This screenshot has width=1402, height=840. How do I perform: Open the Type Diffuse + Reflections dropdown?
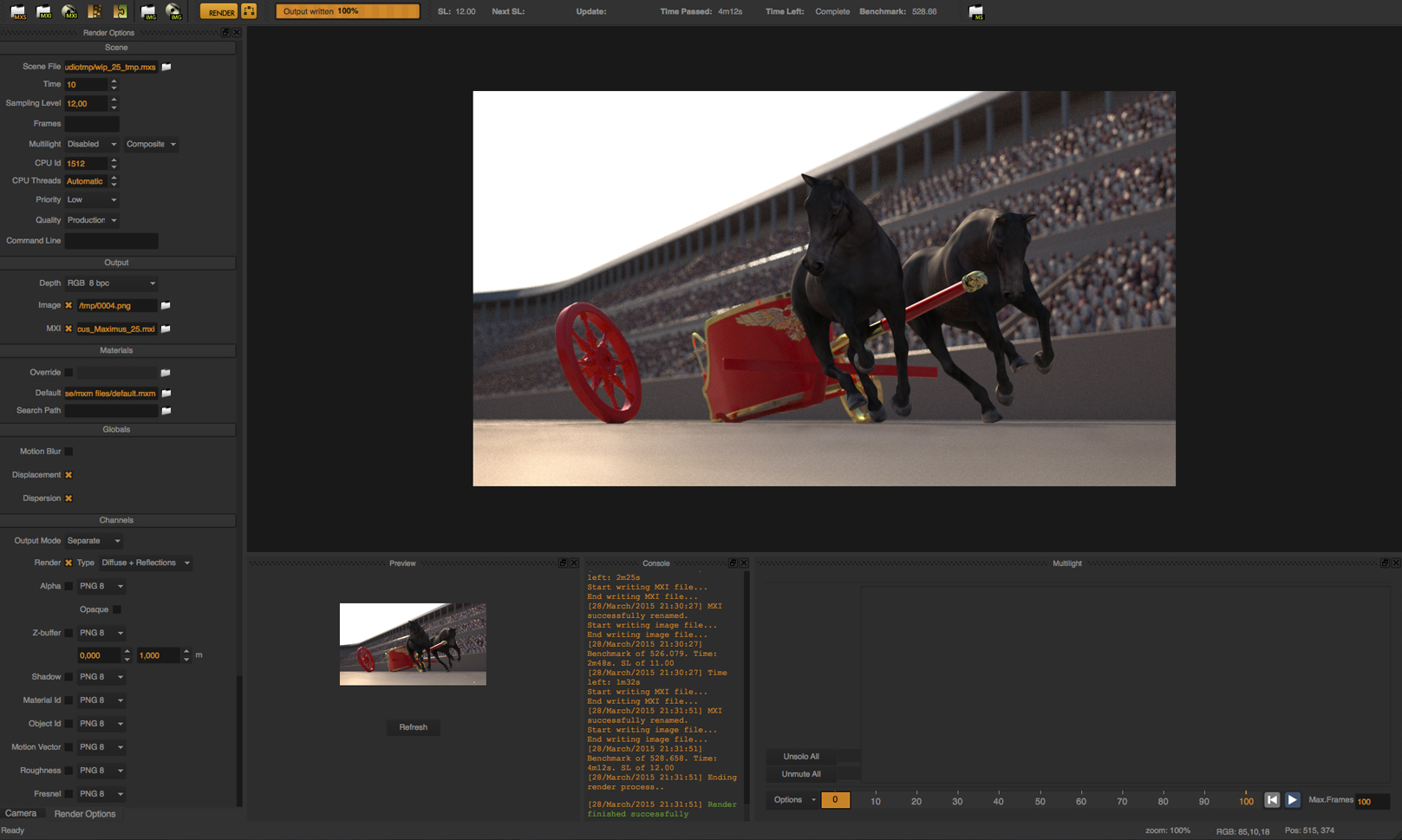pyautogui.click(x=145, y=563)
